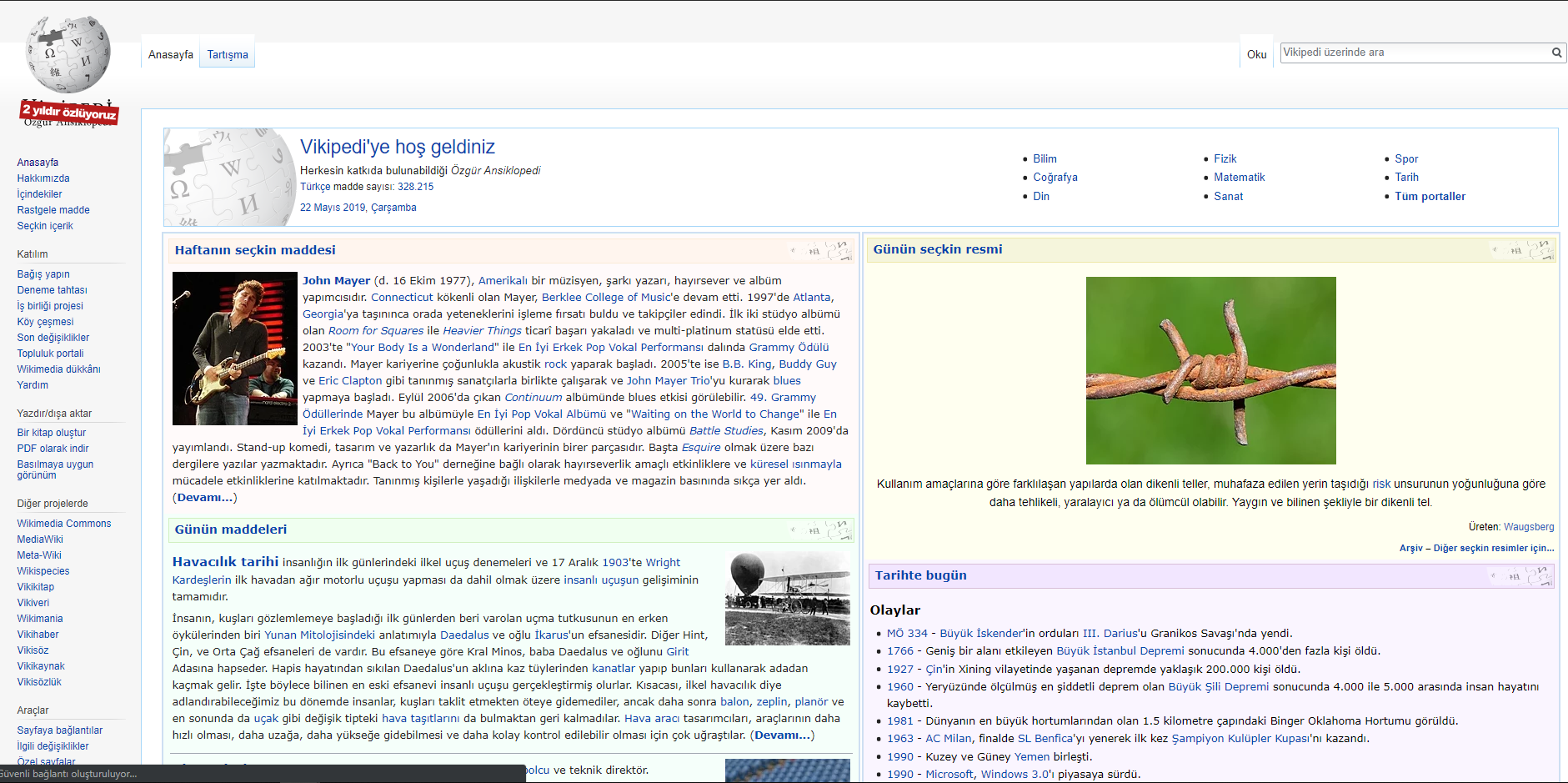Switch to the Tartışma tab

point(228,54)
